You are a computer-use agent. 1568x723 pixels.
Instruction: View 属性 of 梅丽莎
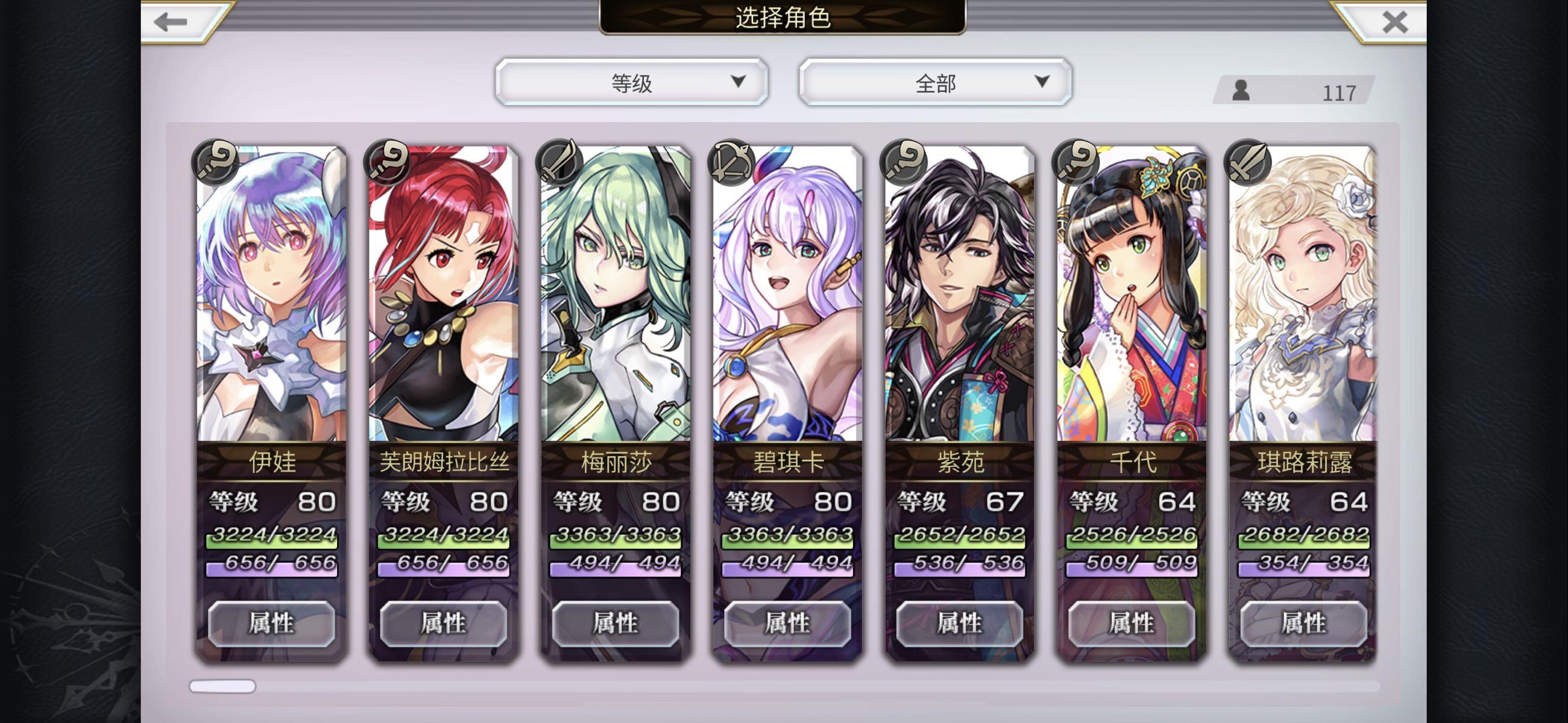[616, 623]
